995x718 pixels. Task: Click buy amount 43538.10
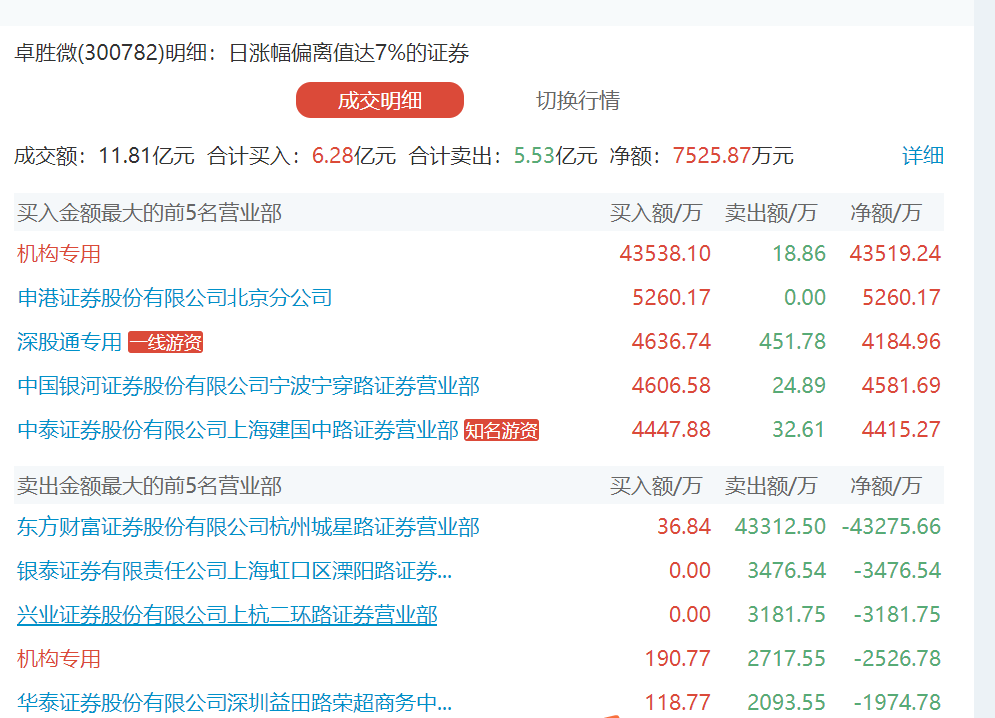(x=665, y=254)
